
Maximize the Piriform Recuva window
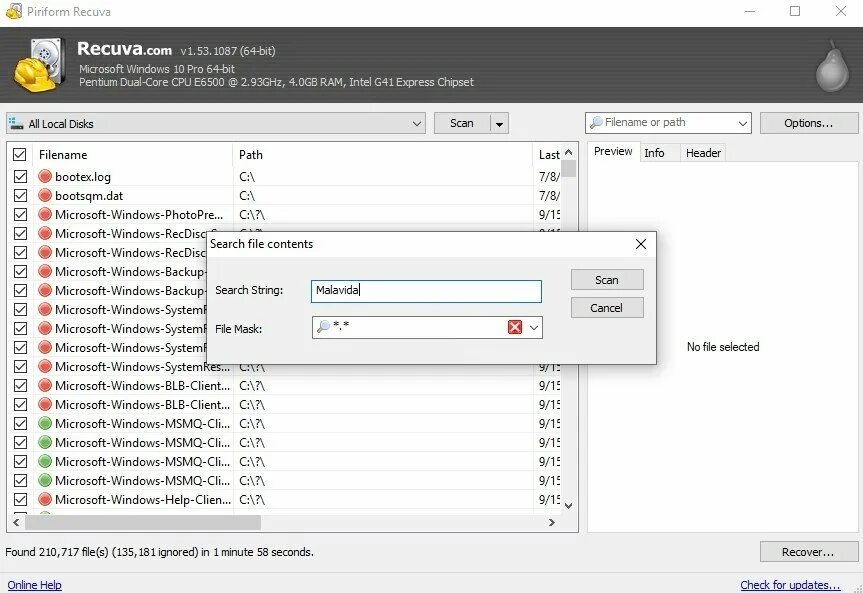pos(795,11)
